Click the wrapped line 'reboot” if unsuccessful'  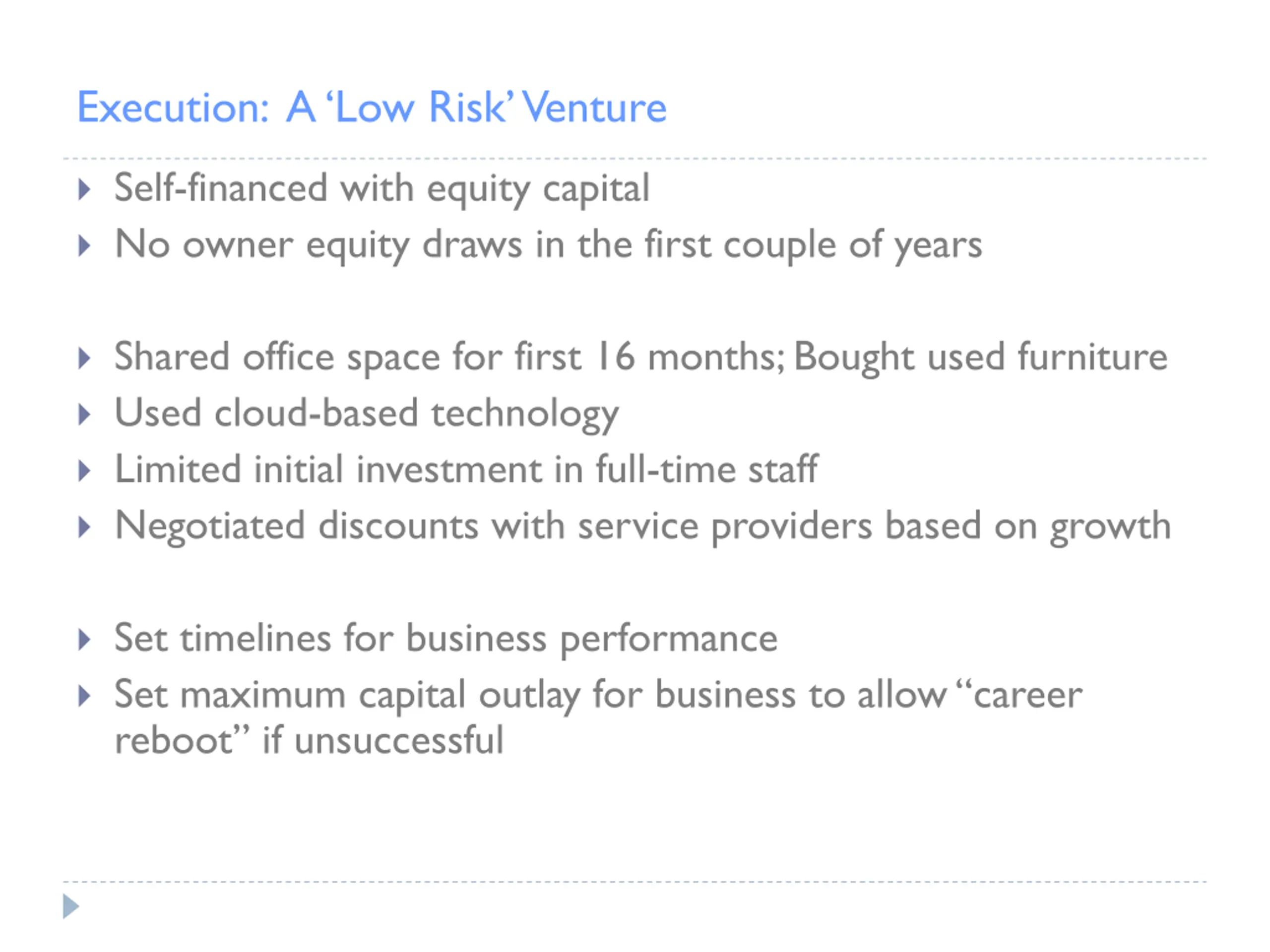point(309,740)
